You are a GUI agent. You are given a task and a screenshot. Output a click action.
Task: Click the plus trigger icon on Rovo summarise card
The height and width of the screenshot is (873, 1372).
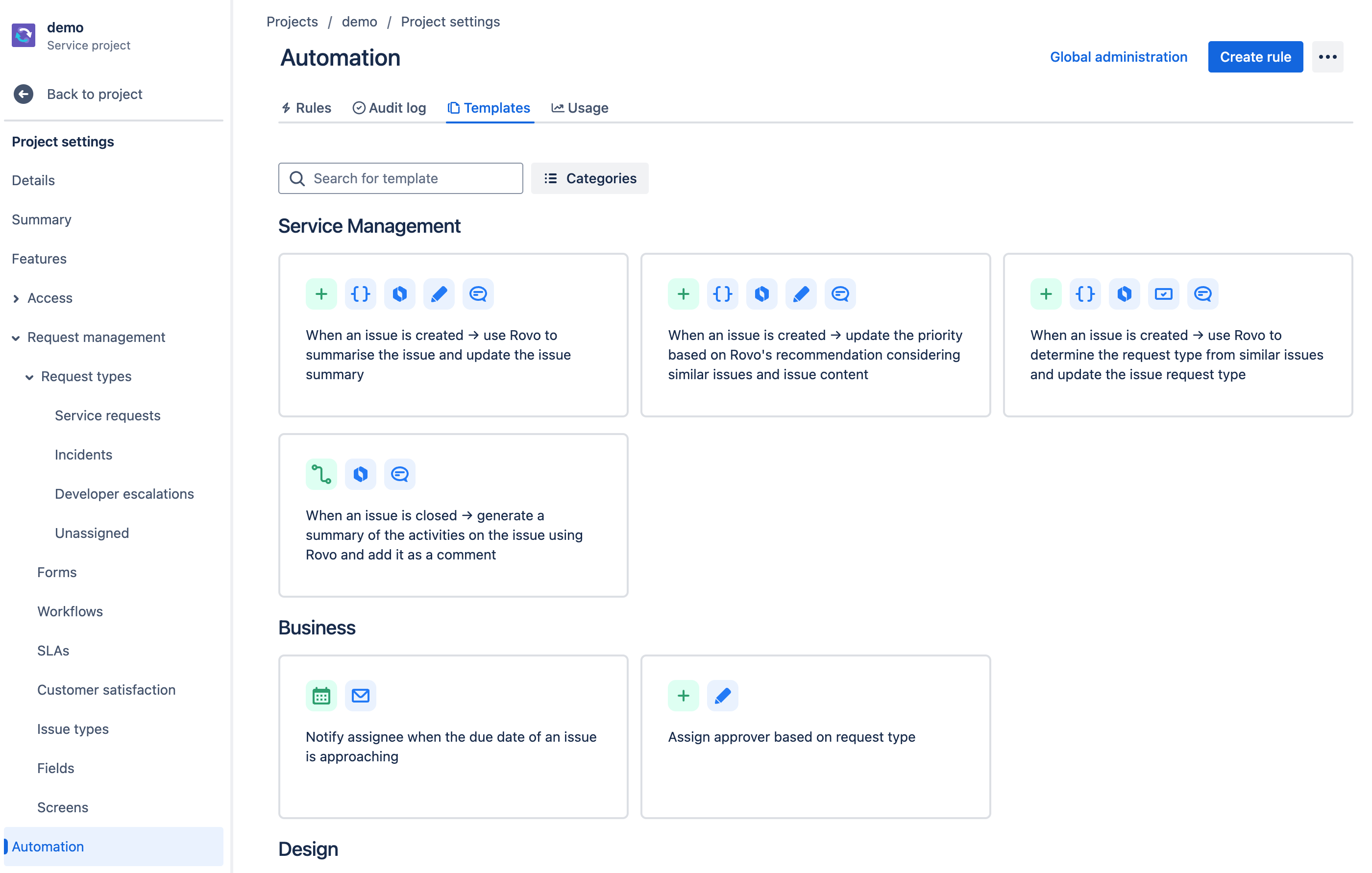tap(321, 294)
